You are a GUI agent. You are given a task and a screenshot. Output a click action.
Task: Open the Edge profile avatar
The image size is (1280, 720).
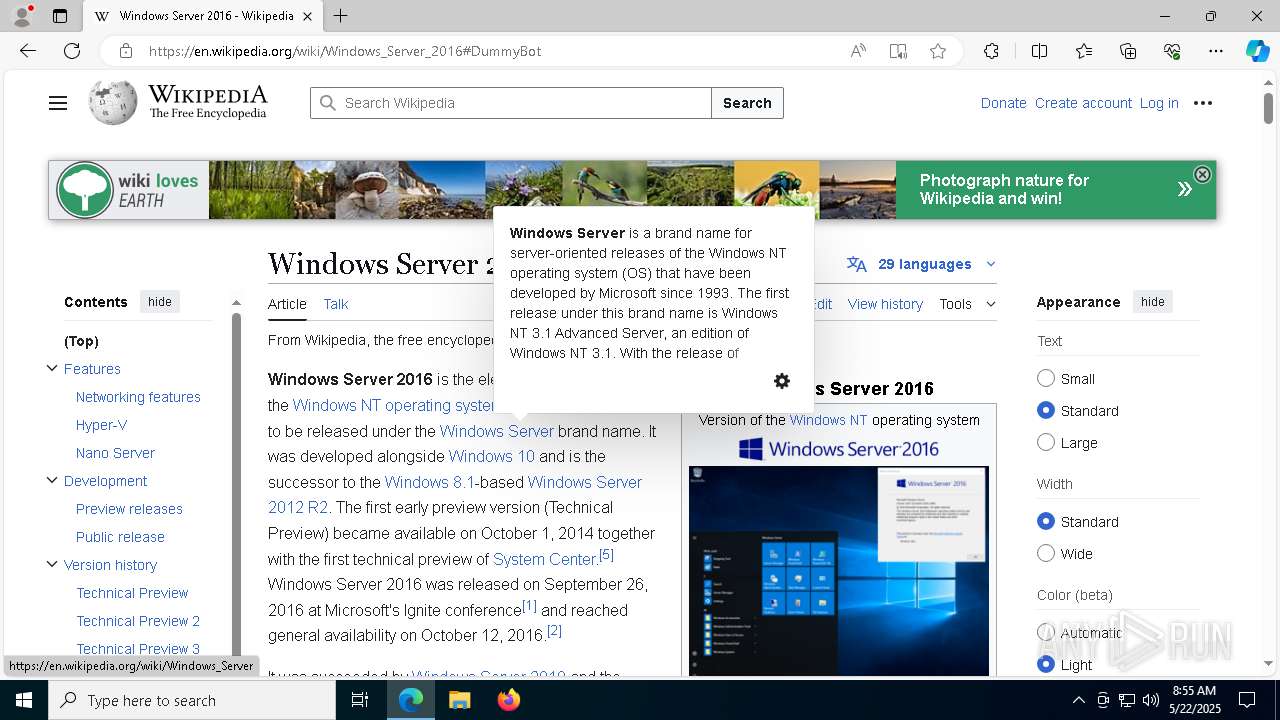tap(22, 16)
